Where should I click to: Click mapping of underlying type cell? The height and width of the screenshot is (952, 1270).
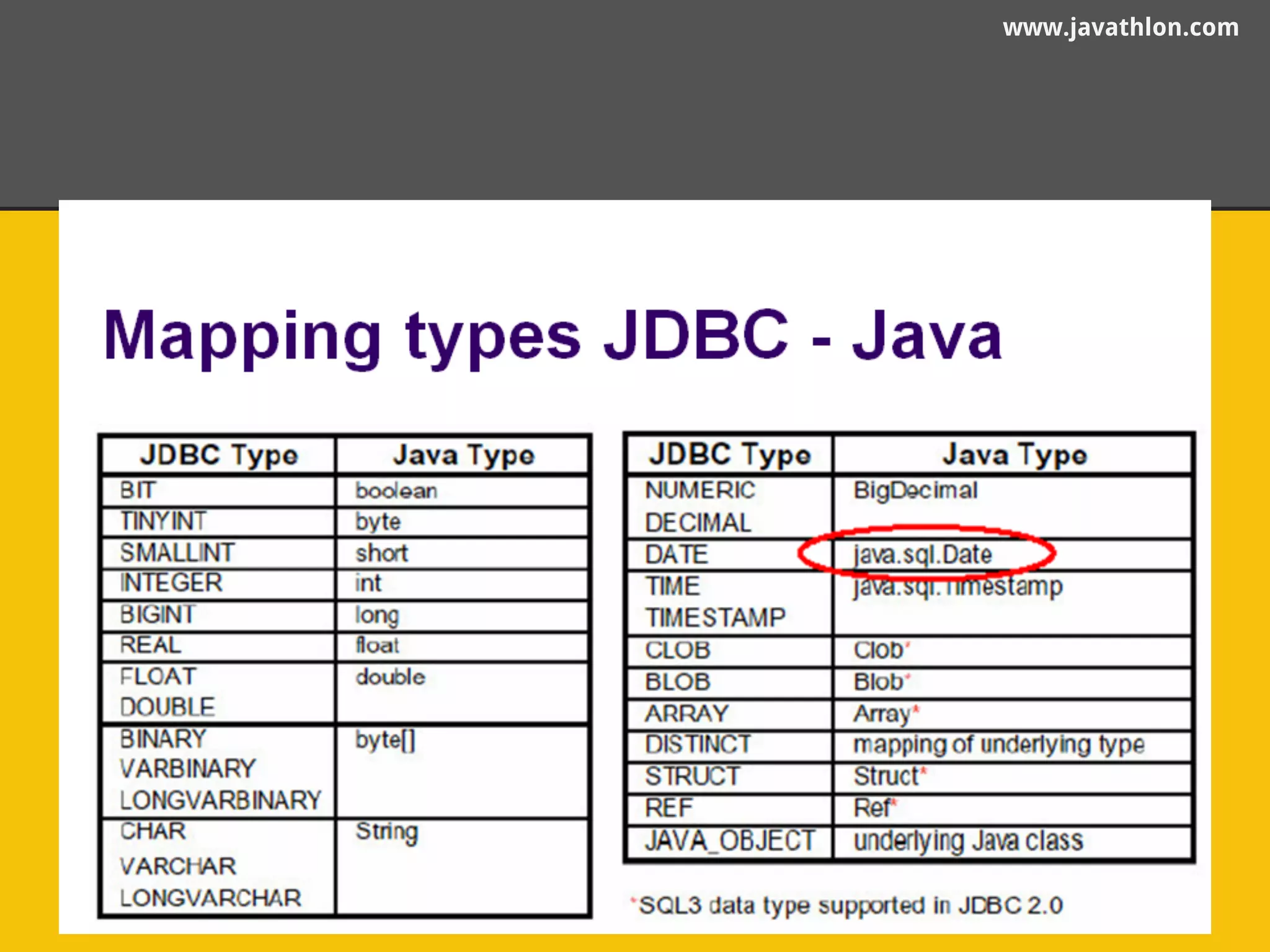click(998, 744)
